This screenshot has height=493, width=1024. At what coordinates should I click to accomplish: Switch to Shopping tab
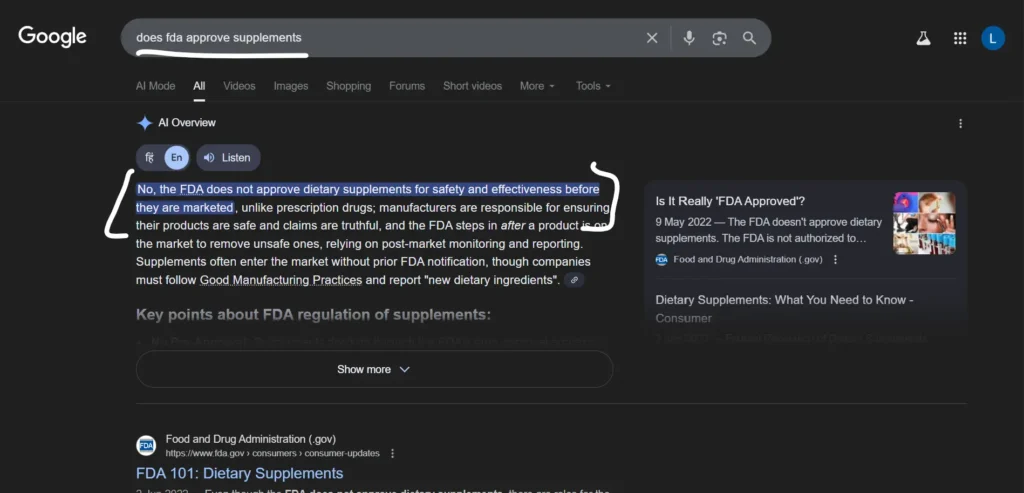pos(349,86)
